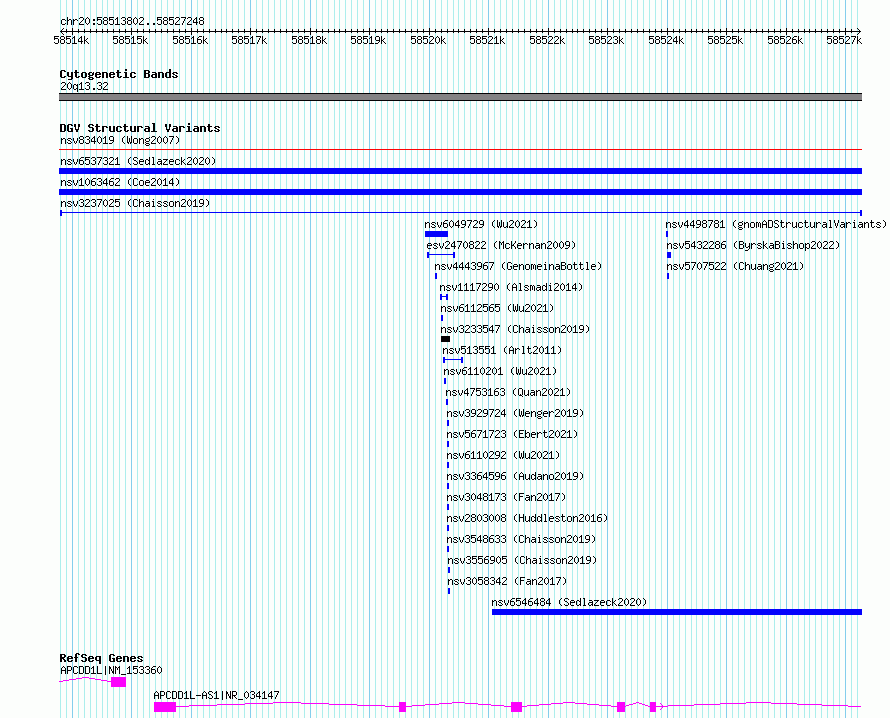Click the 58517k ruler tick label
This screenshot has height=718, width=890.
(x=249, y=40)
